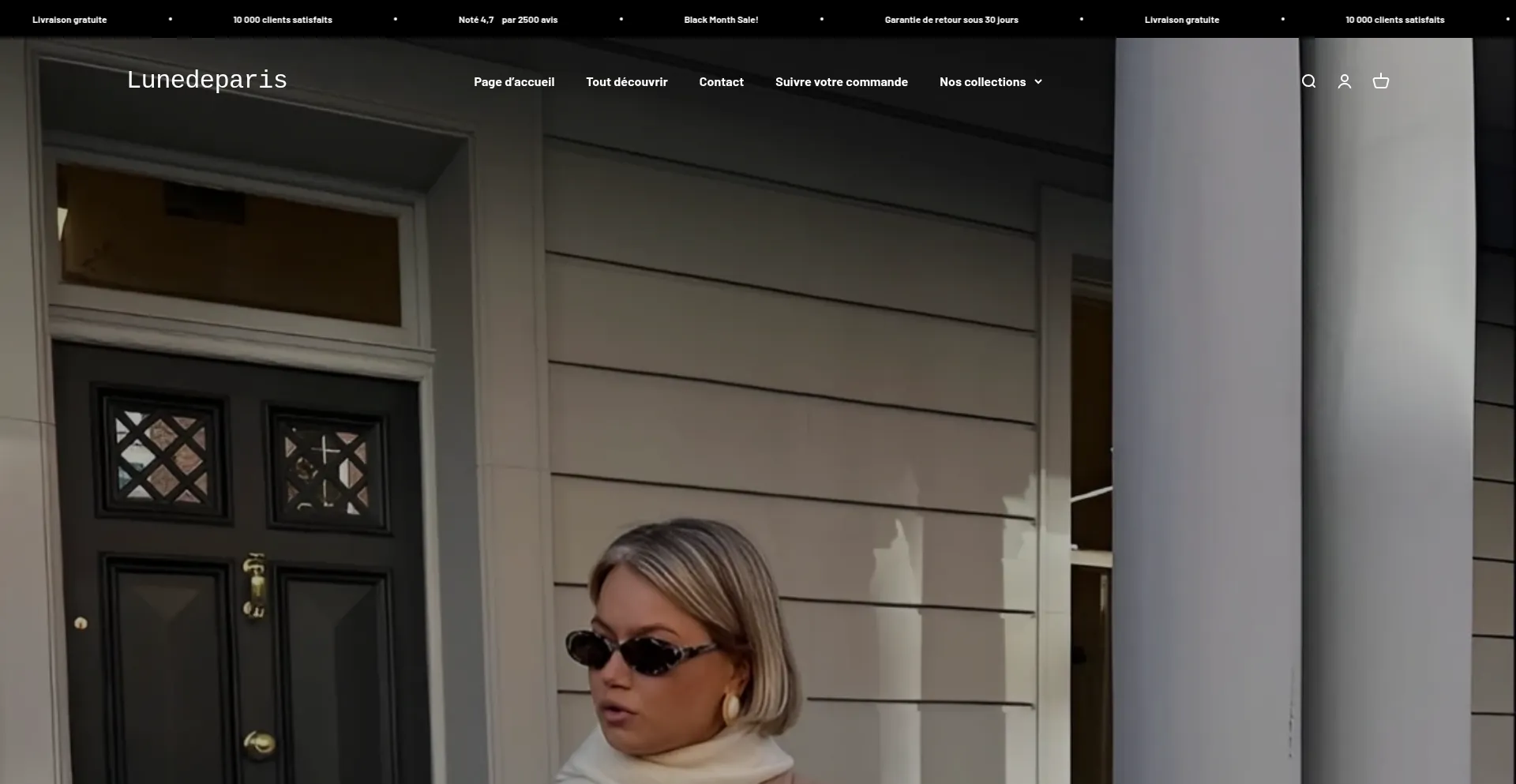Click the leftmost 10 000 clients satisfaits text
The height and width of the screenshot is (784, 1516).
point(283,20)
